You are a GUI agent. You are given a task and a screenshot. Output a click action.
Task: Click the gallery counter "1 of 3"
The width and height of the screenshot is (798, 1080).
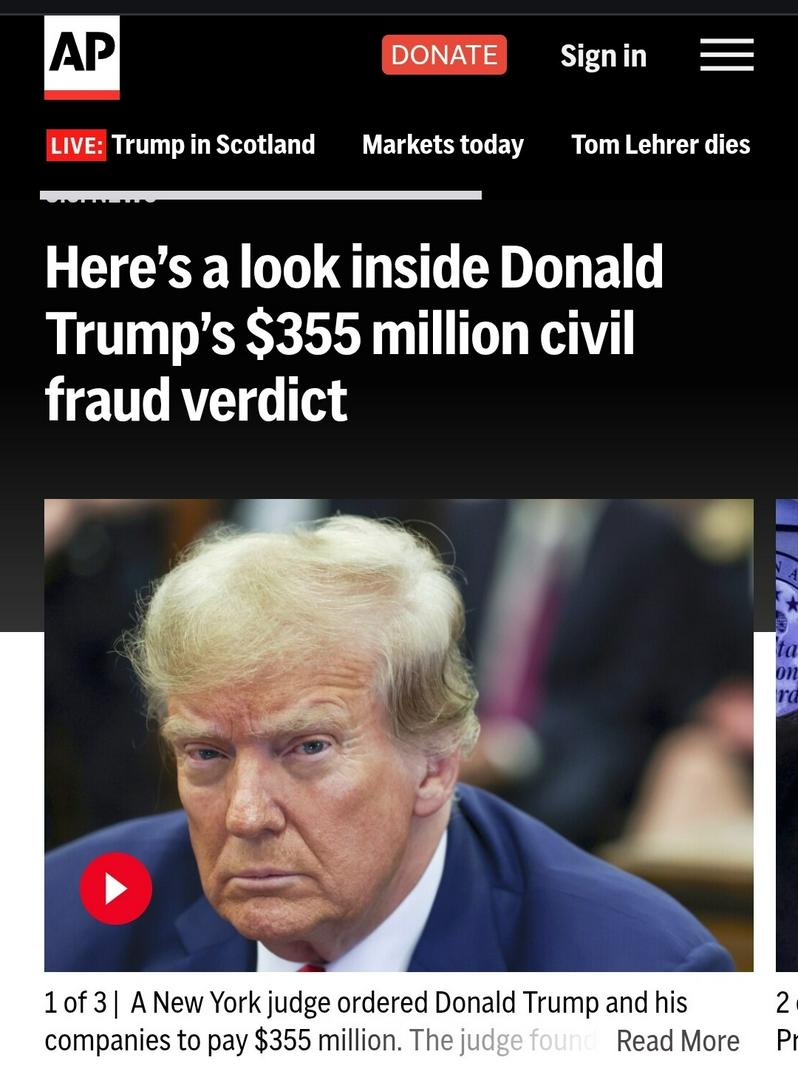point(76,1003)
